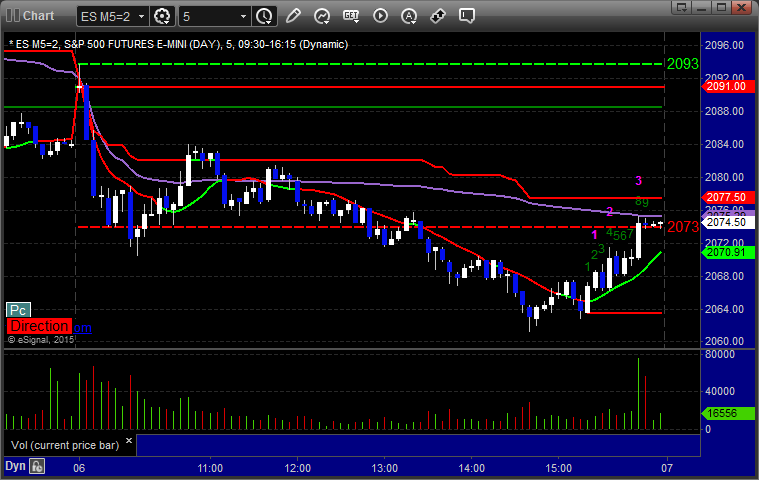The image size is (759, 480).
Task: Click the 07 date axis label
Action: (667, 468)
